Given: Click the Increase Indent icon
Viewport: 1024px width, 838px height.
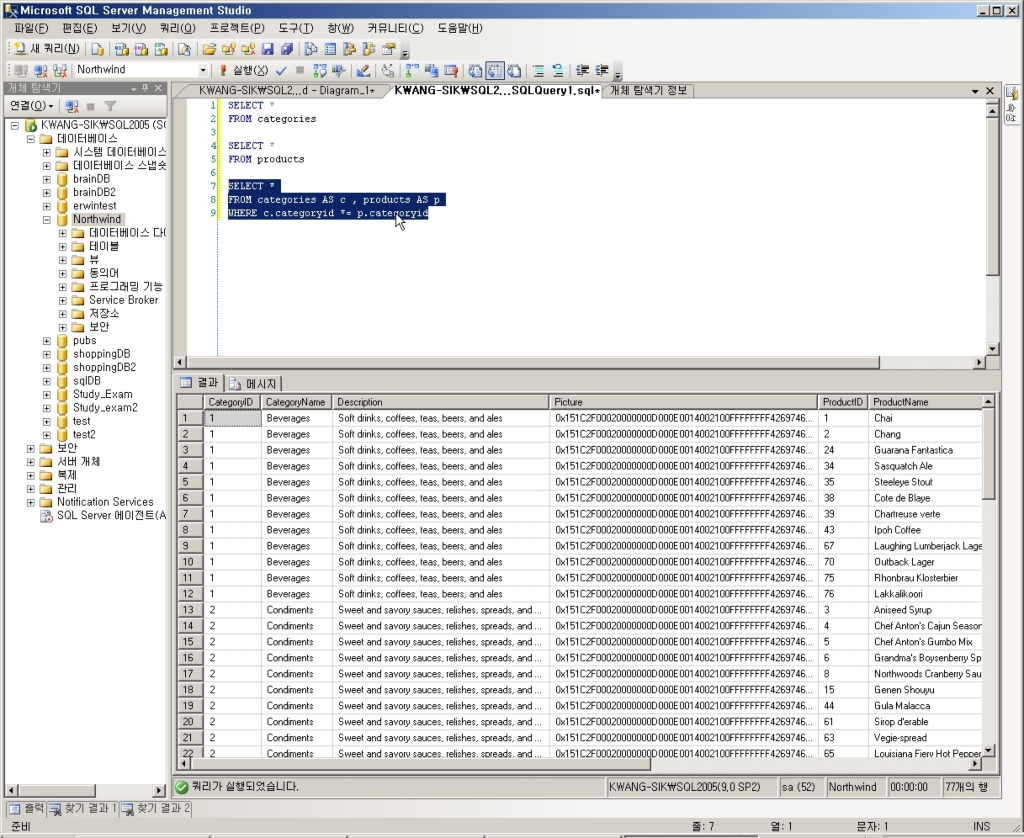Looking at the screenshot, I should 601,70.
